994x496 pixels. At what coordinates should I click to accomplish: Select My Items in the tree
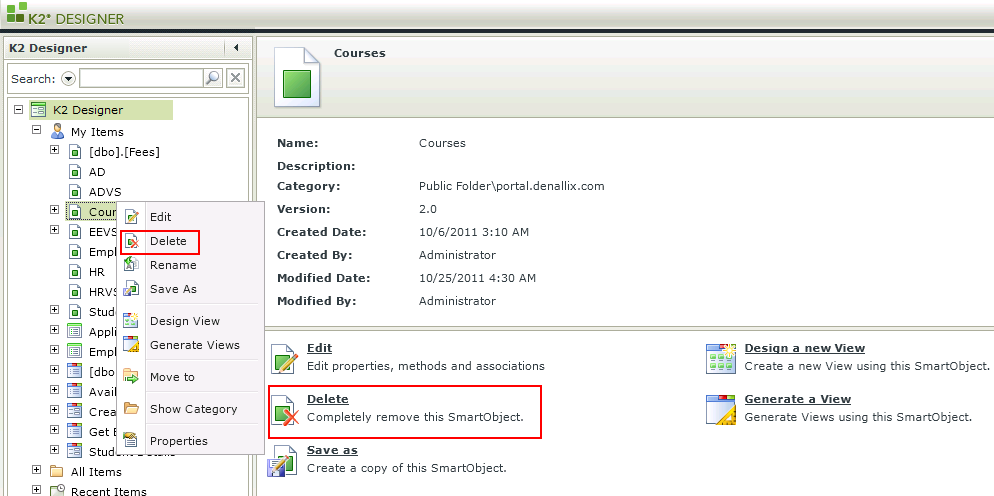pyautogui.click(x=97, y=132)
